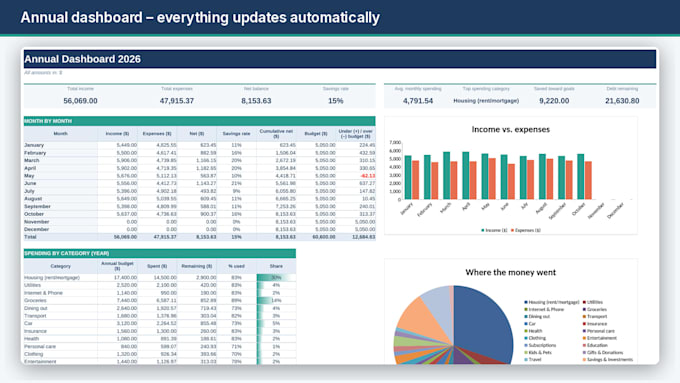This screenshot has width=680, height=383.
Task: Select the December row label
Action: pyautogui.click(x=36, y=229)
